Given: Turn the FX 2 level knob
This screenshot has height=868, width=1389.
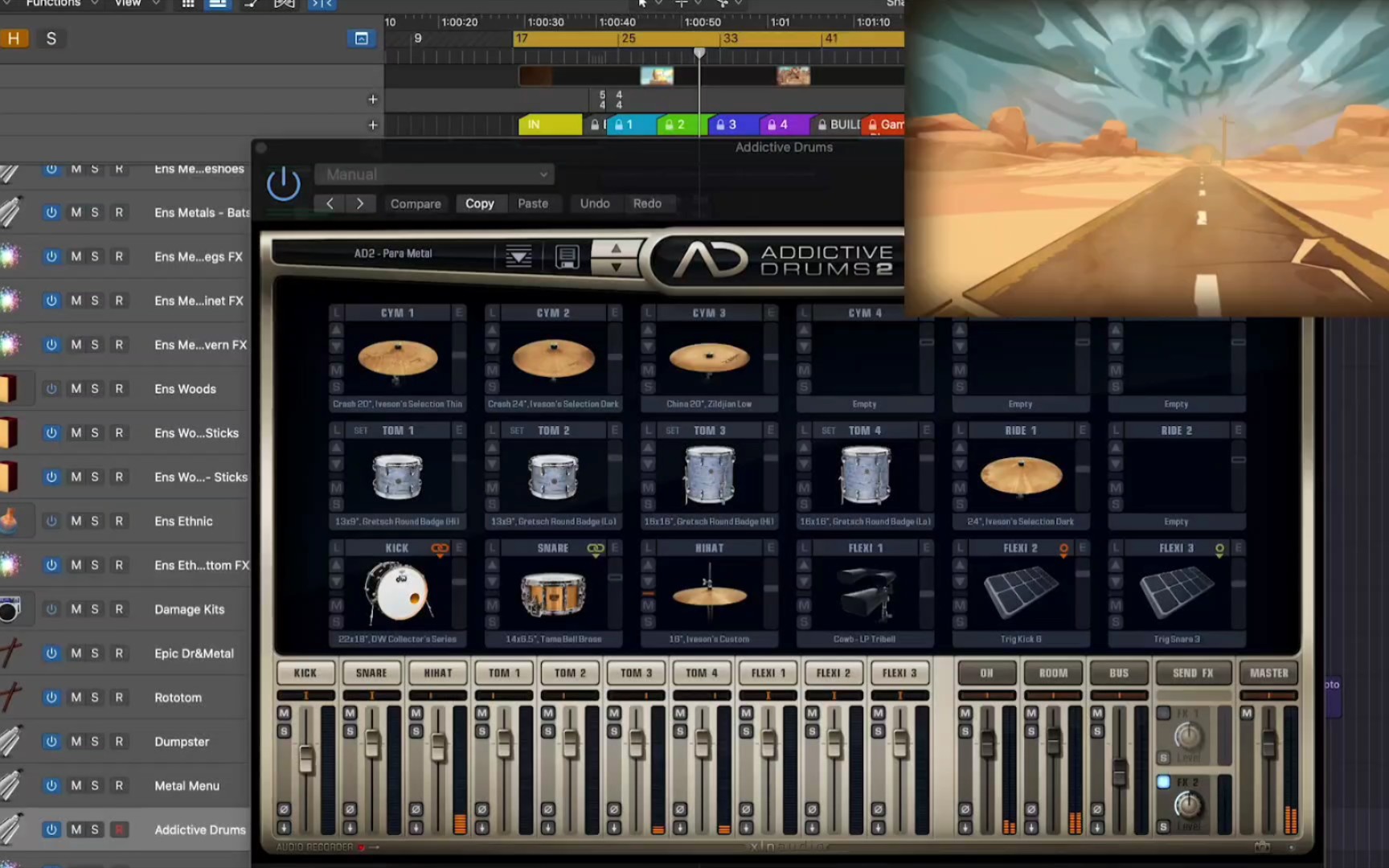Looking at the screenshot, I should 1188,805.
